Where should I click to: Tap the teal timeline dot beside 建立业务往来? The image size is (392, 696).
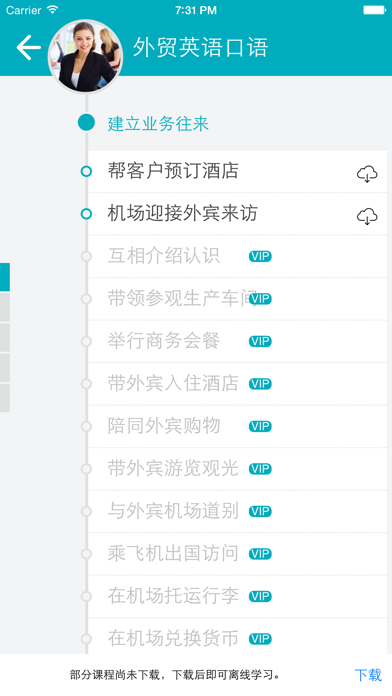pyautogui.click(x=86, y=123)
